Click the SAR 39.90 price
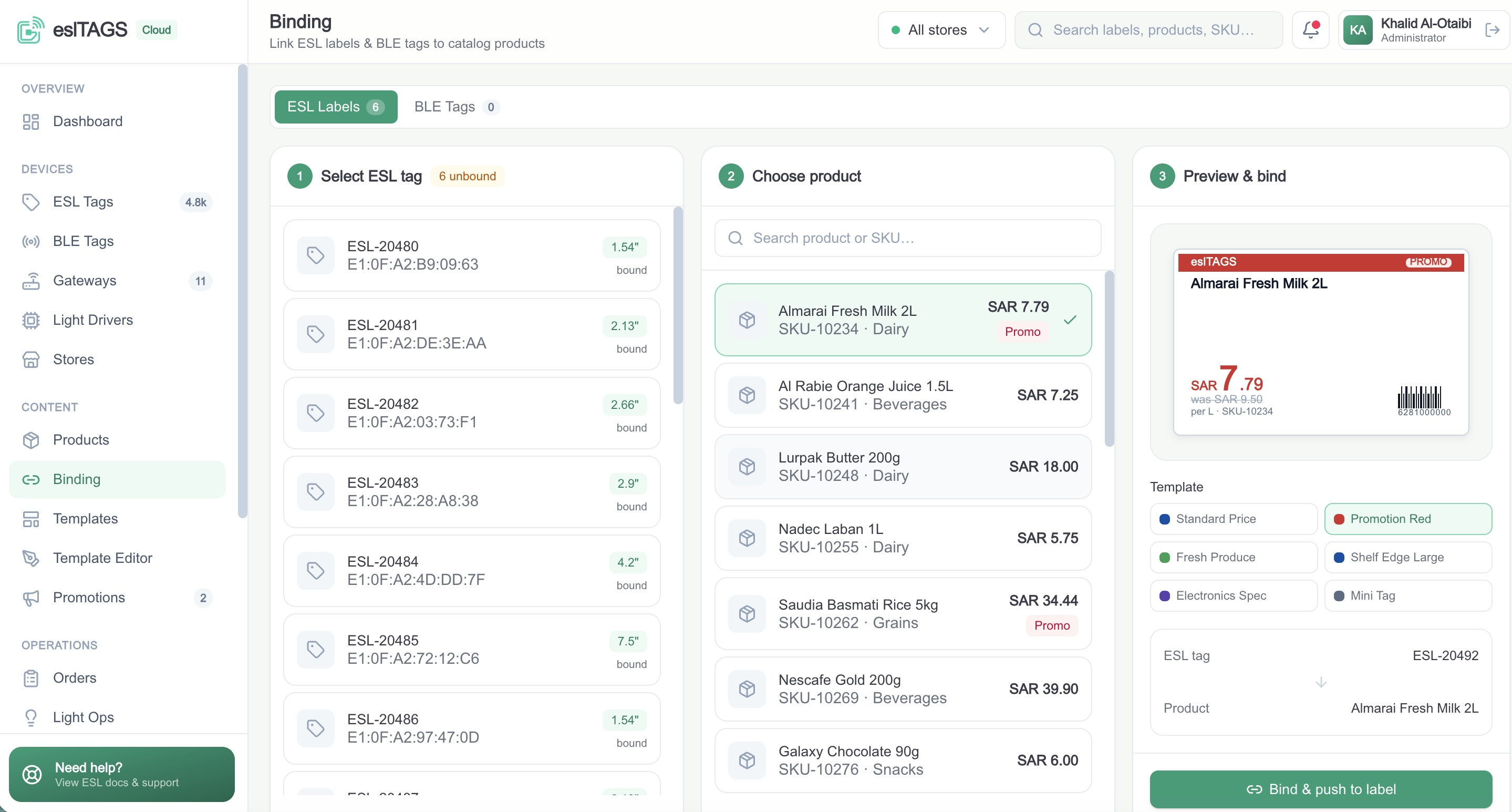The width and height of the screenshot is (1512, 812). [1043, 688]
